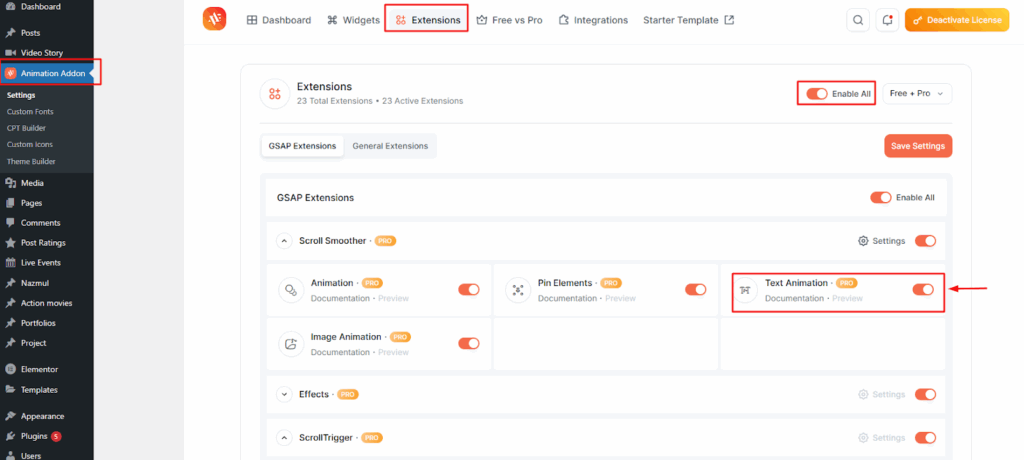Click the Plugins icon in sidebar
The image size is (1024, 460).
(10, 436)
